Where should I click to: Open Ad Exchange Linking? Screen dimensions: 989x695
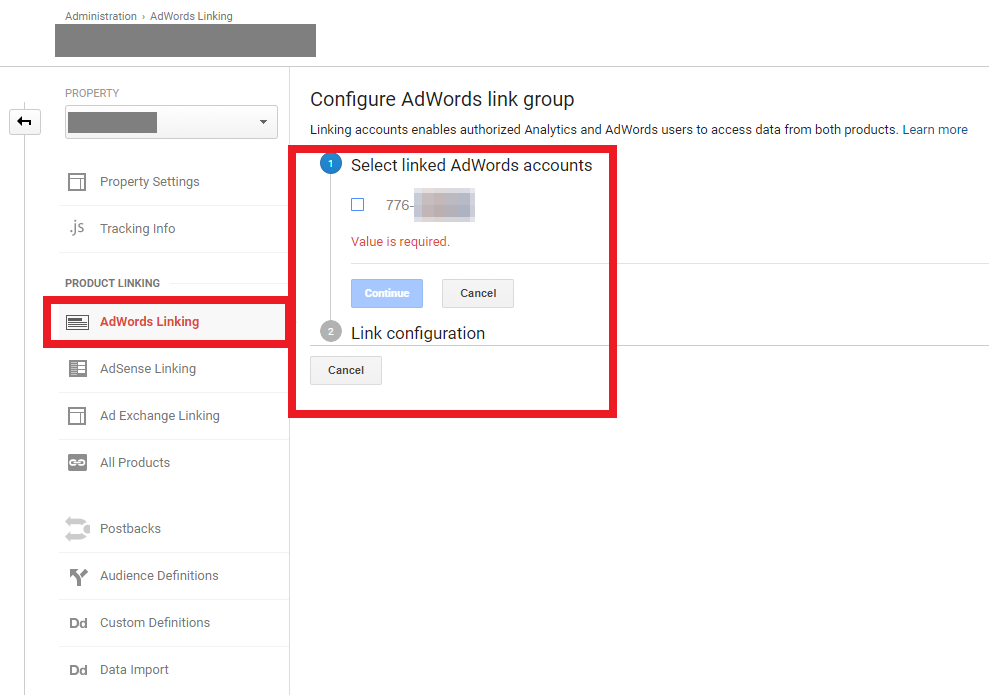(x=160, y=416)
